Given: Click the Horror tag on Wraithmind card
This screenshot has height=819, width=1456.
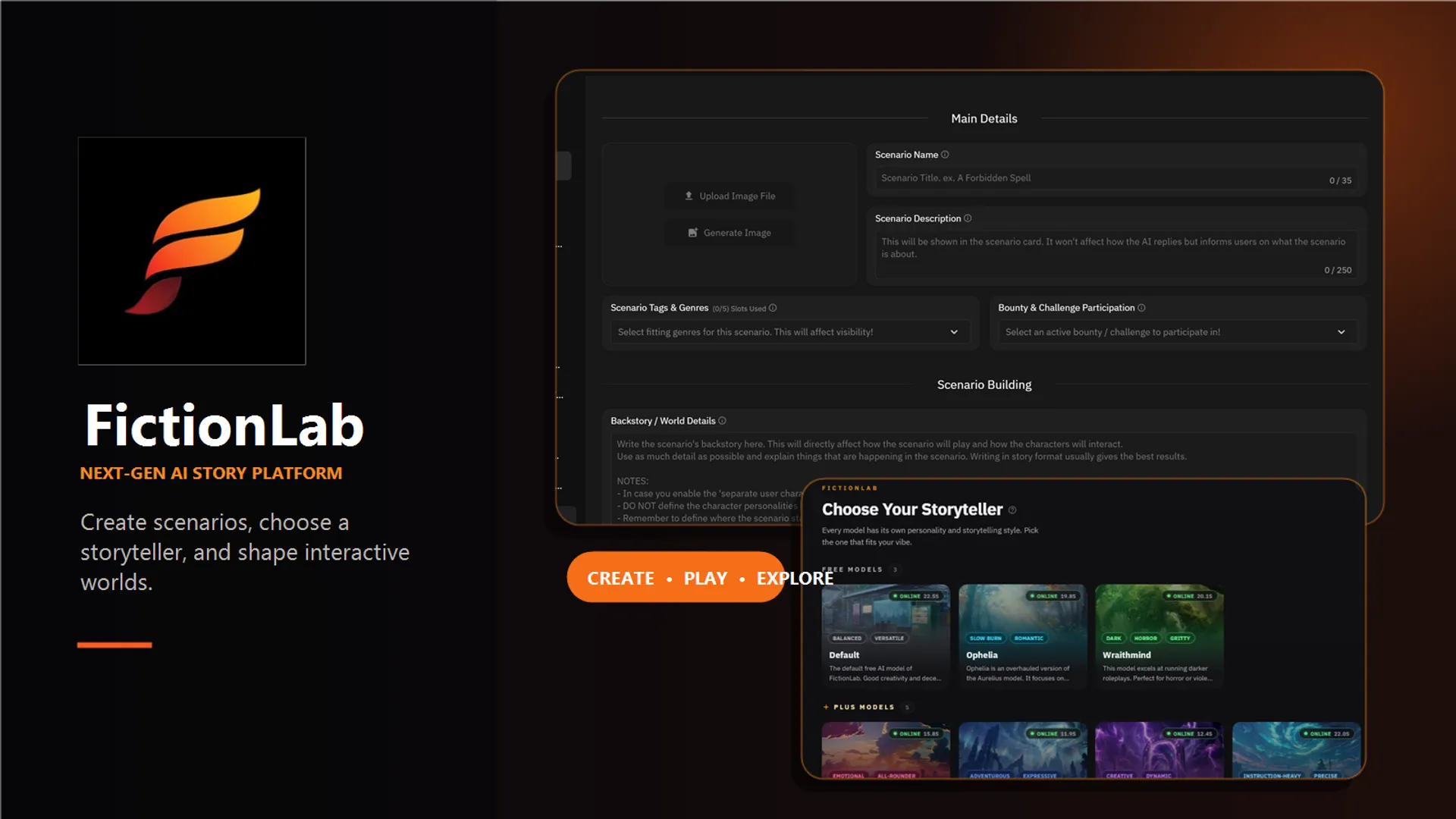Looking at the screenshot, I should tap(1146, 639).
